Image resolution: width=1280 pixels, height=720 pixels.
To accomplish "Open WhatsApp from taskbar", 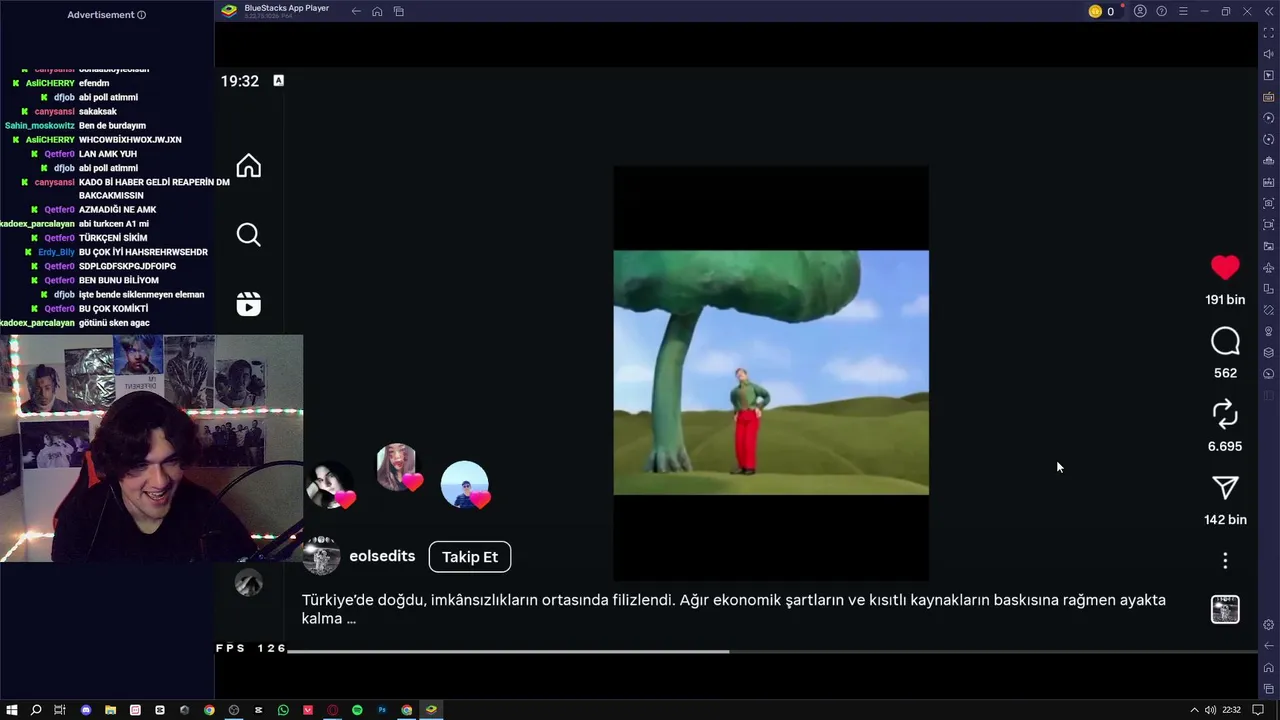I will point(283,710).
